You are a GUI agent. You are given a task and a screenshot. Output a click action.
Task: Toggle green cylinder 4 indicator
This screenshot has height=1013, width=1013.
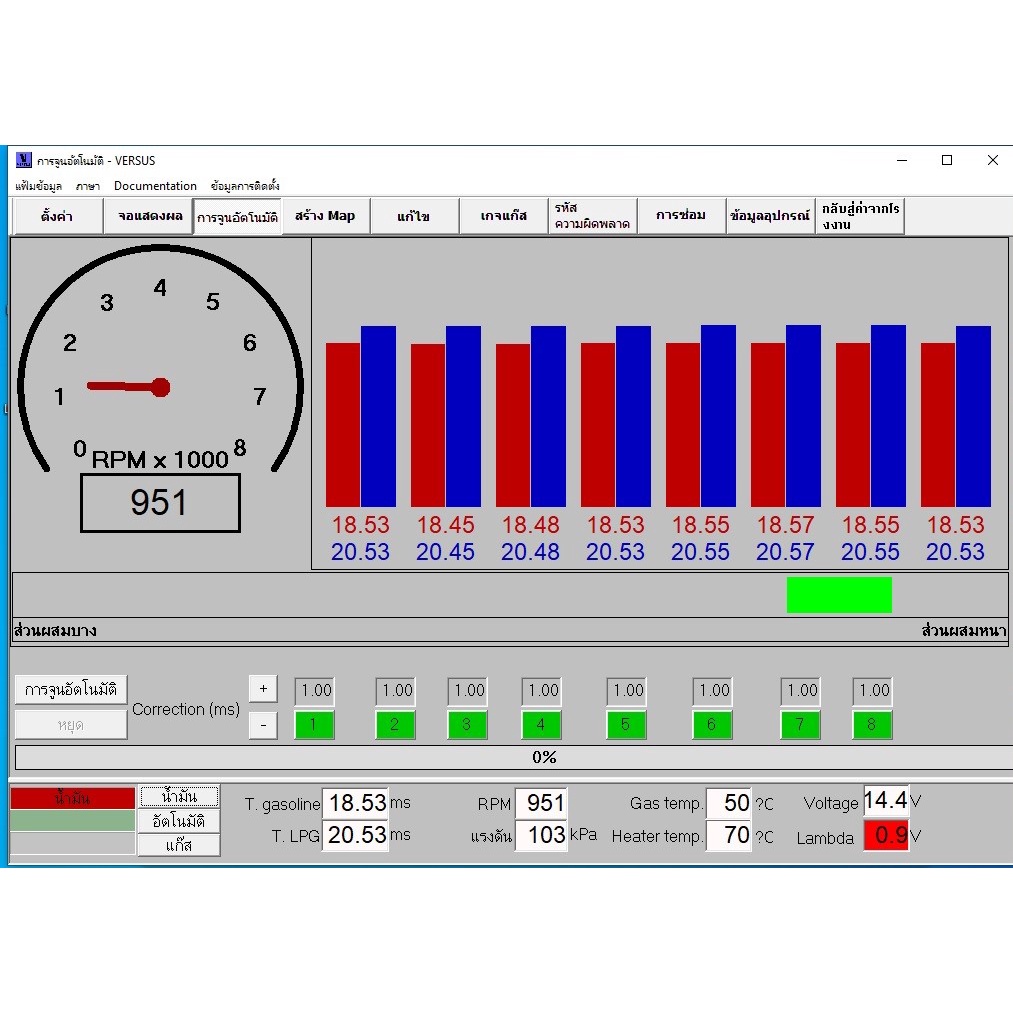click(541, 725)
